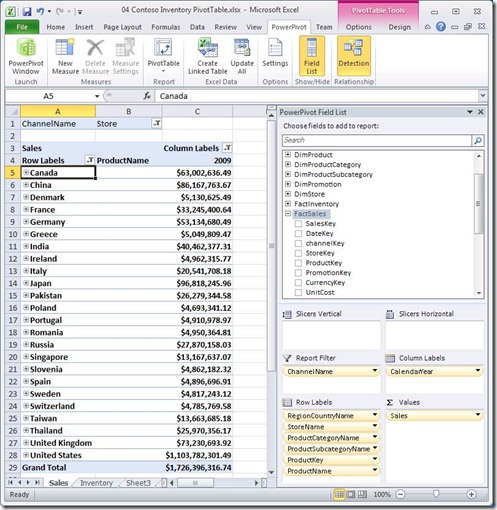
Task: Expand the United States row
Action: point(26,455)
